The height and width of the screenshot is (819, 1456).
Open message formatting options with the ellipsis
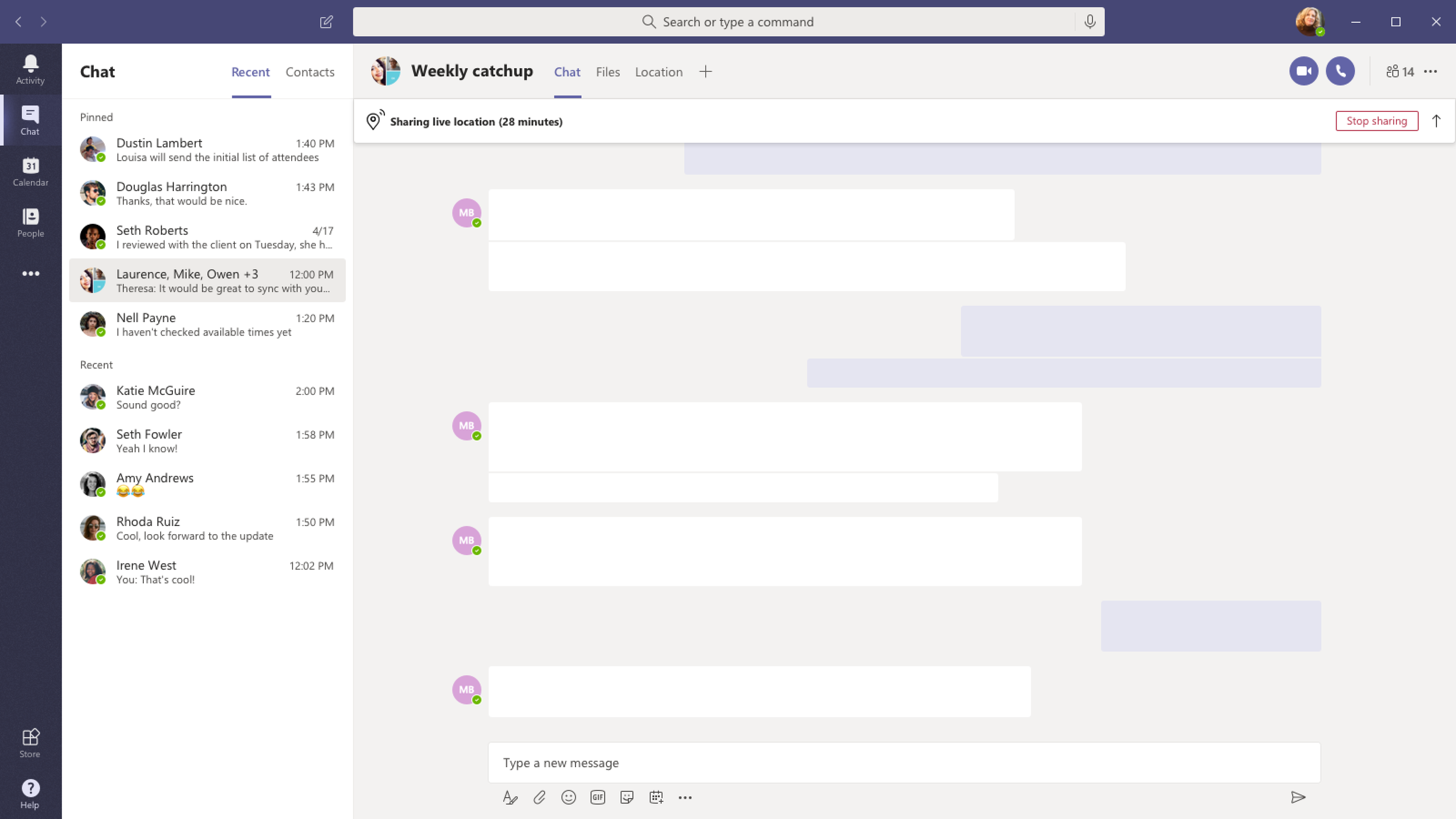(x=685, y=797)
